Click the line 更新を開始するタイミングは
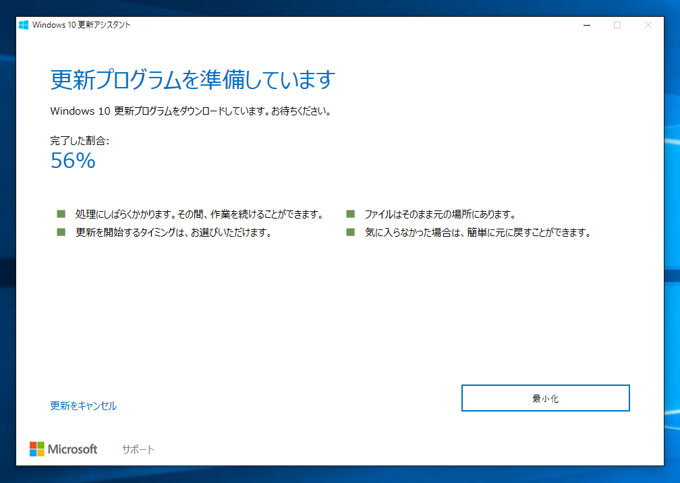Screen dimensions: 680x483 pyautogui.click(x=174, y=233)
